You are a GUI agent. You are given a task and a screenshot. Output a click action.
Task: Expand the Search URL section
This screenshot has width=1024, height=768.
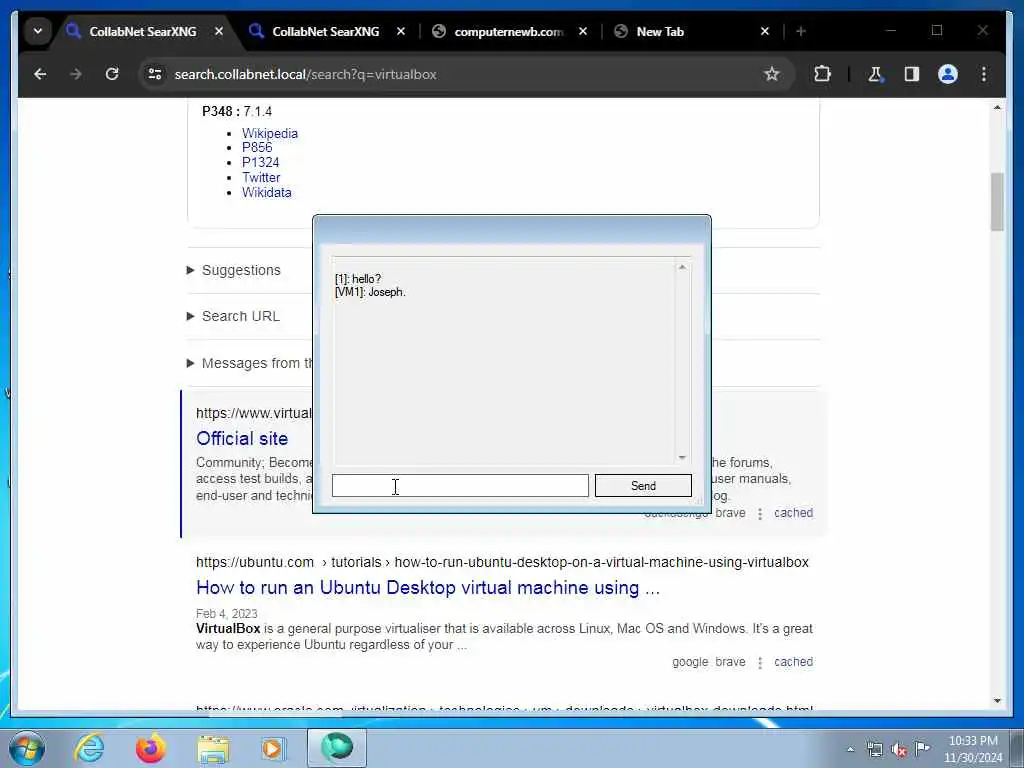(x=233, y=316)
